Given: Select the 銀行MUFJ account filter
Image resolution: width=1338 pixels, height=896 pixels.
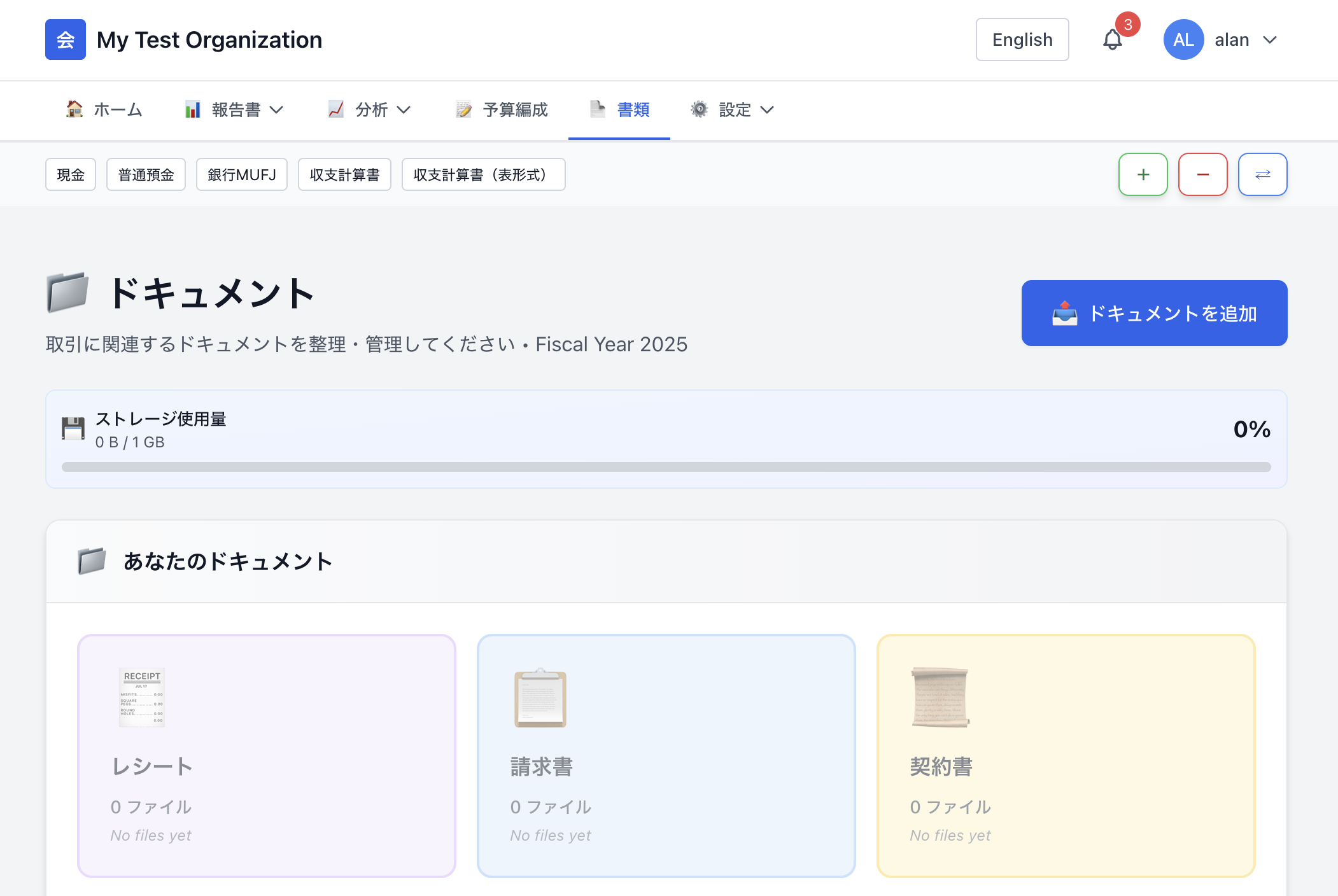Looking at the screenshot, I should click(x=241, y=174).
